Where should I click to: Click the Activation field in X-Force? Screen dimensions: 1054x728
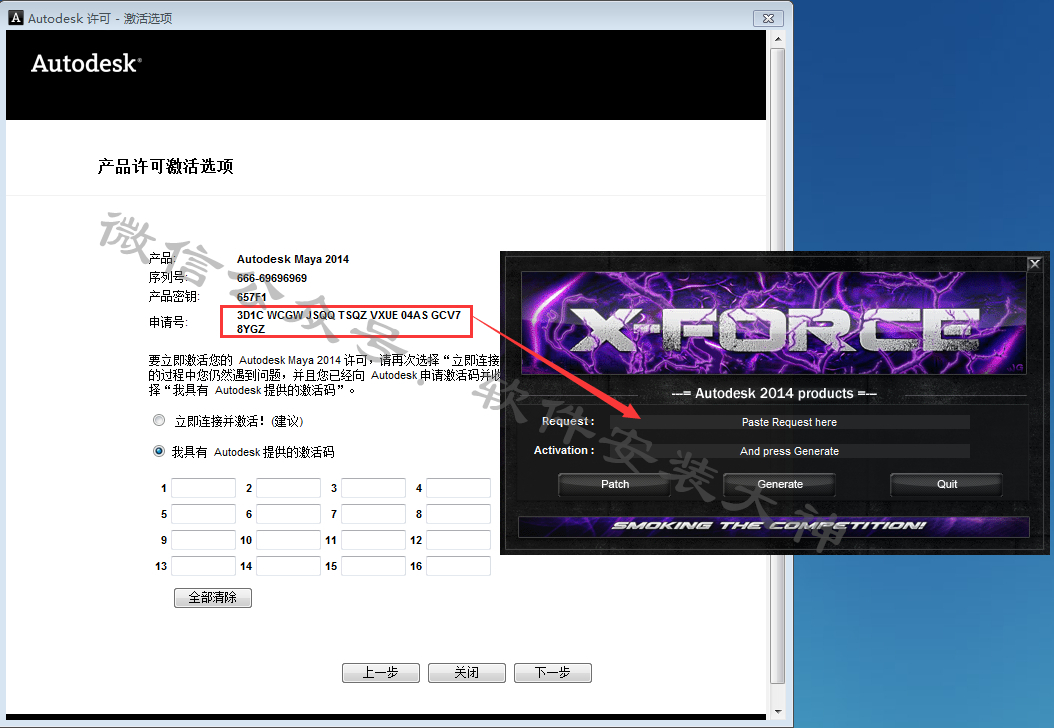click(789, 451)
